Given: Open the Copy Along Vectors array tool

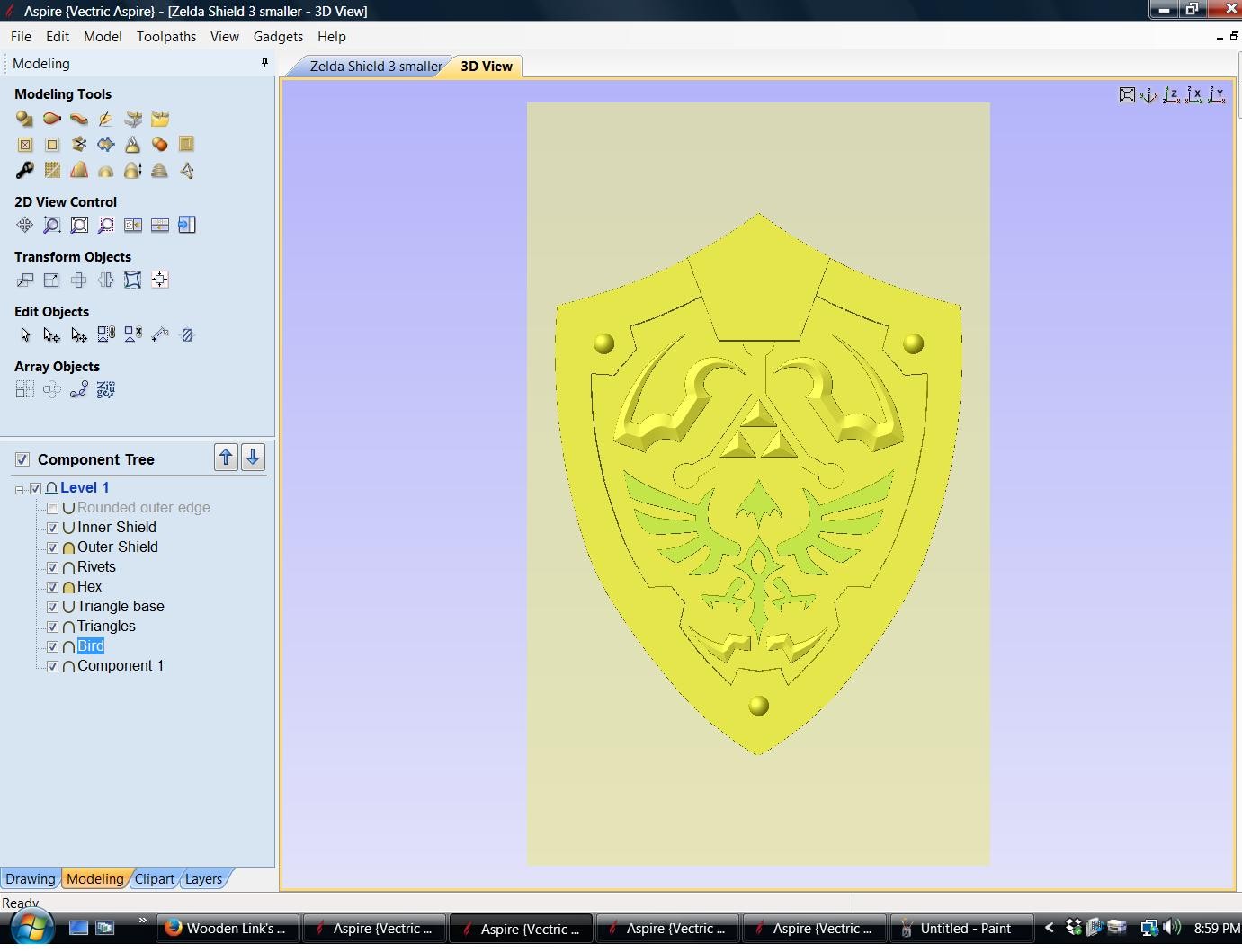Looking at the screenshot, I should point(79,389).
